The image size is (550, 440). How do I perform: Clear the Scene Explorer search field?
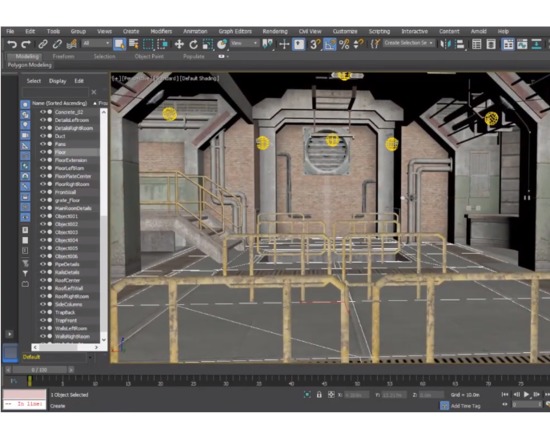(94, 92)
